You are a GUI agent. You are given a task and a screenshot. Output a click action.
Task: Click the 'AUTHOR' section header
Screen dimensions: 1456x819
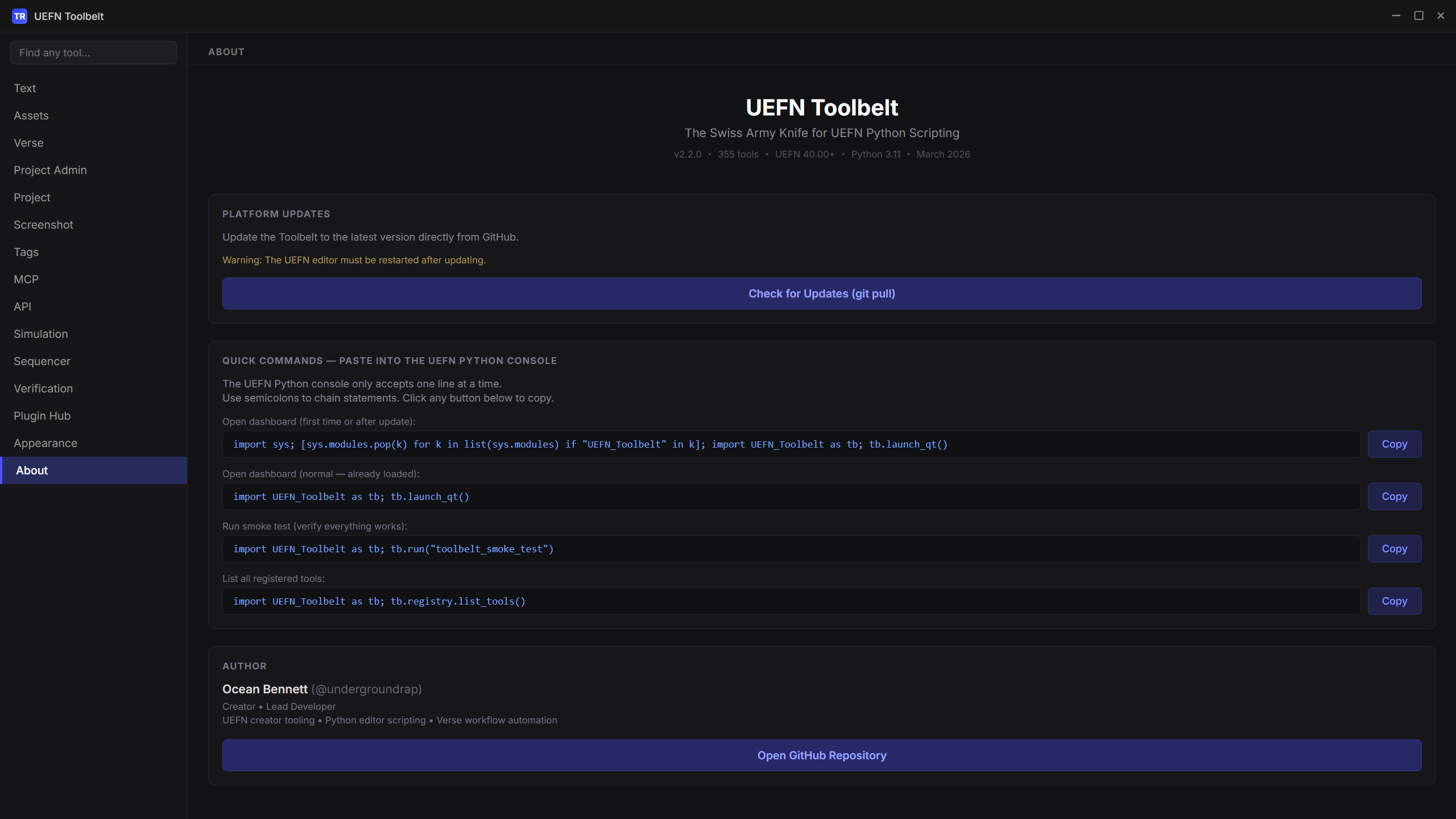click(245, 666)
